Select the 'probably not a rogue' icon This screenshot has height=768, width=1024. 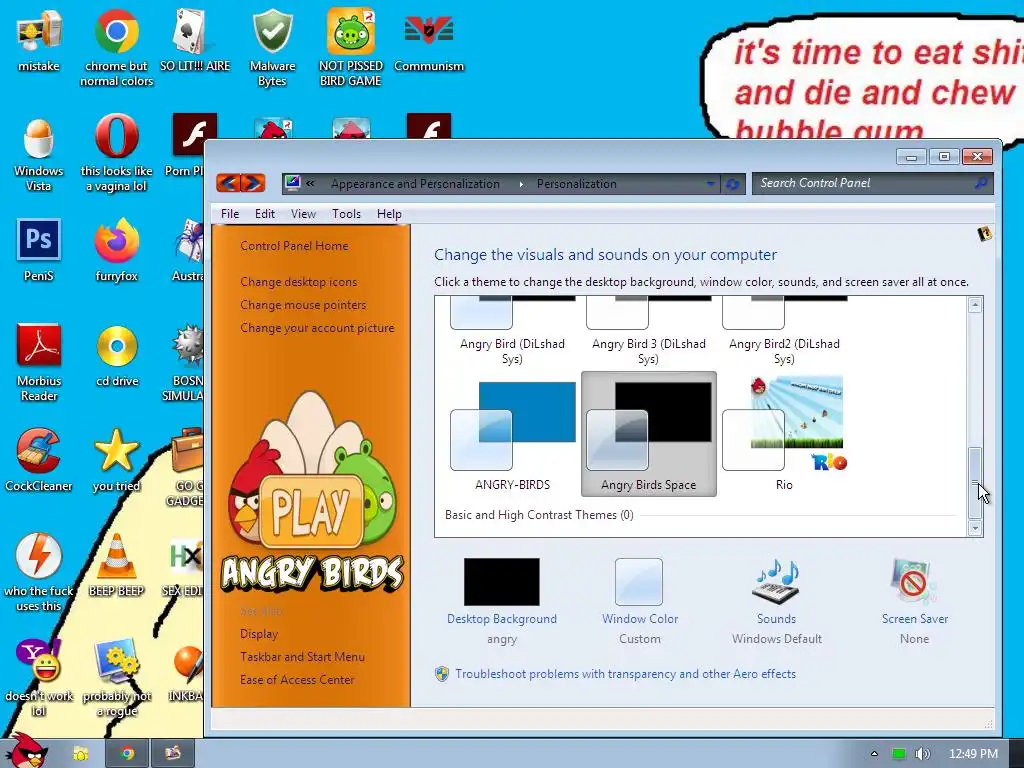point(116,678)
